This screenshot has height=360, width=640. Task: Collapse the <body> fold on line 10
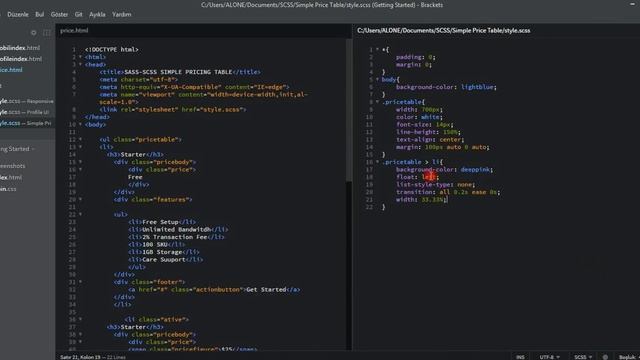point(80,124)
